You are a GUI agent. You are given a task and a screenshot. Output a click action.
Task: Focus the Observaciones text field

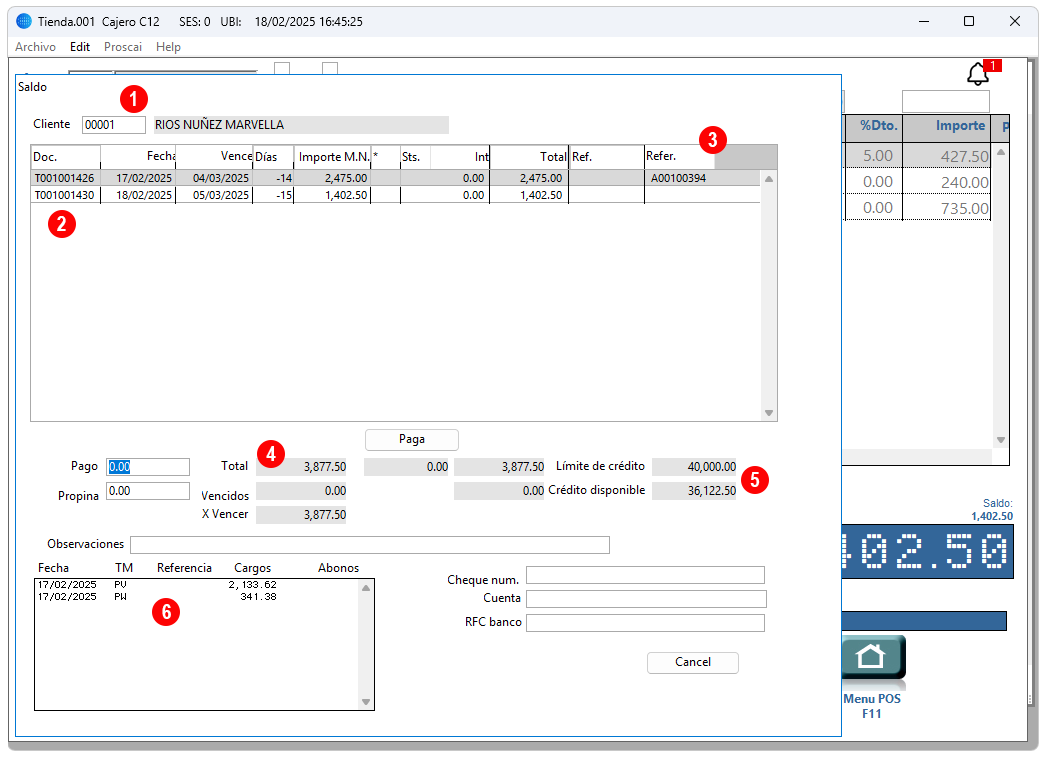pos(370,545)
